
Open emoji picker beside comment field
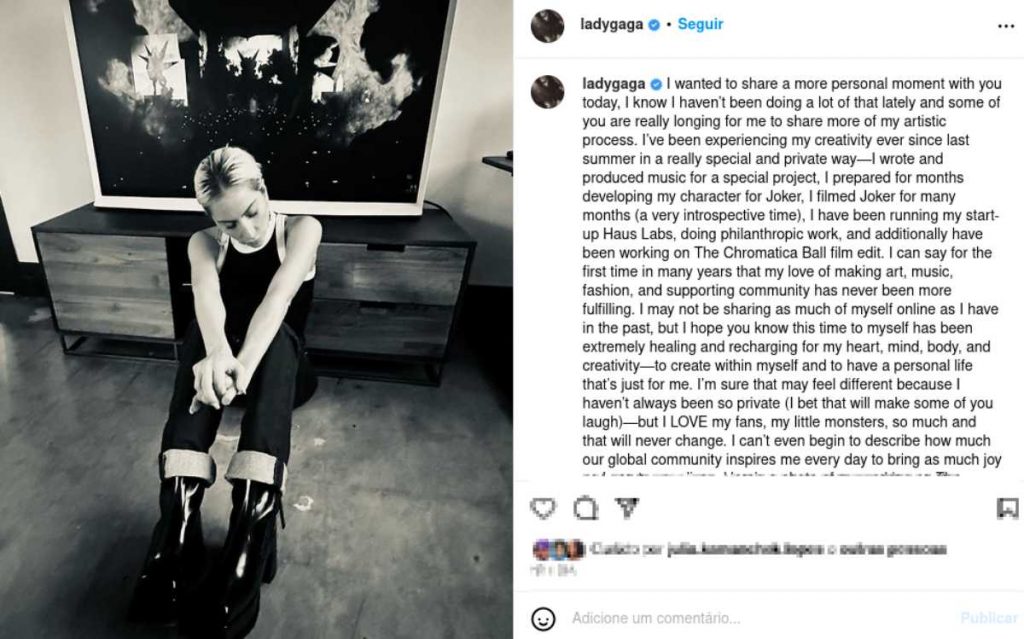(543, 618)
